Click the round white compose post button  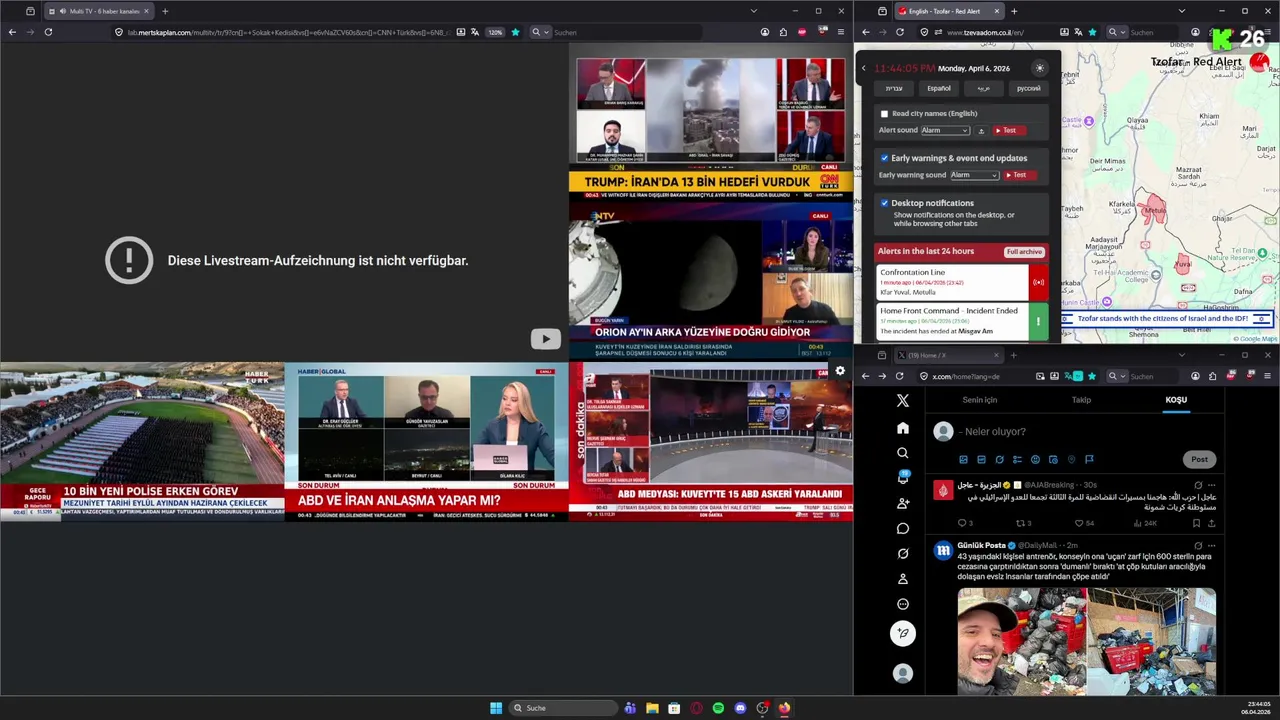click(903, 633)
